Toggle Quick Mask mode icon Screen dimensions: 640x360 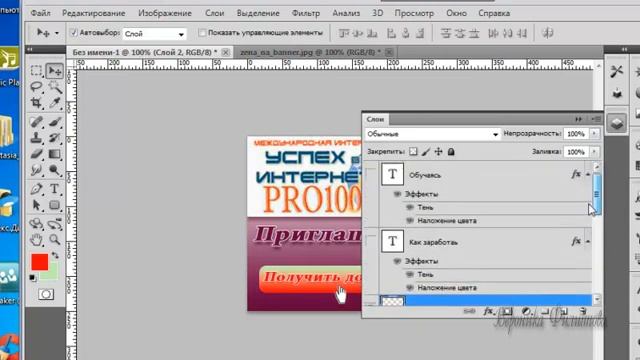46,294
